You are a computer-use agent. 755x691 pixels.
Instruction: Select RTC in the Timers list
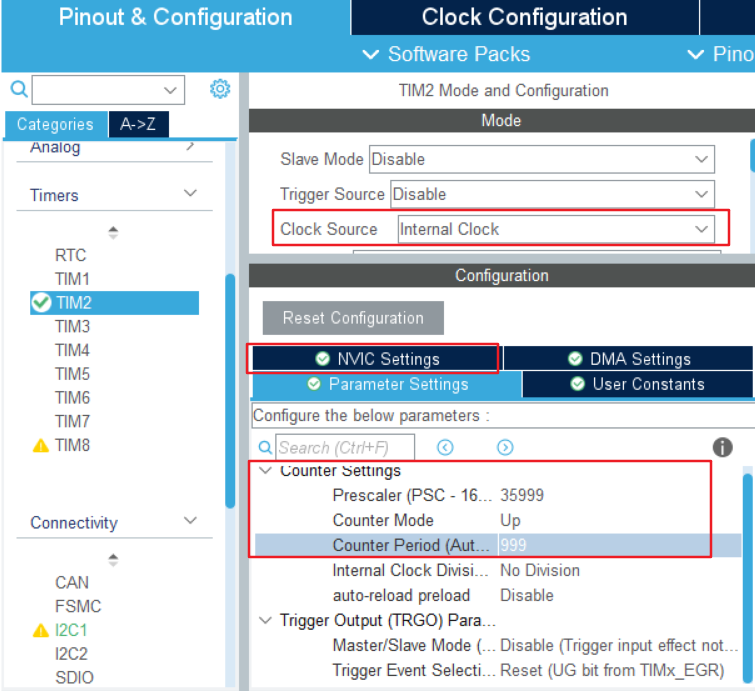(71, 255)
